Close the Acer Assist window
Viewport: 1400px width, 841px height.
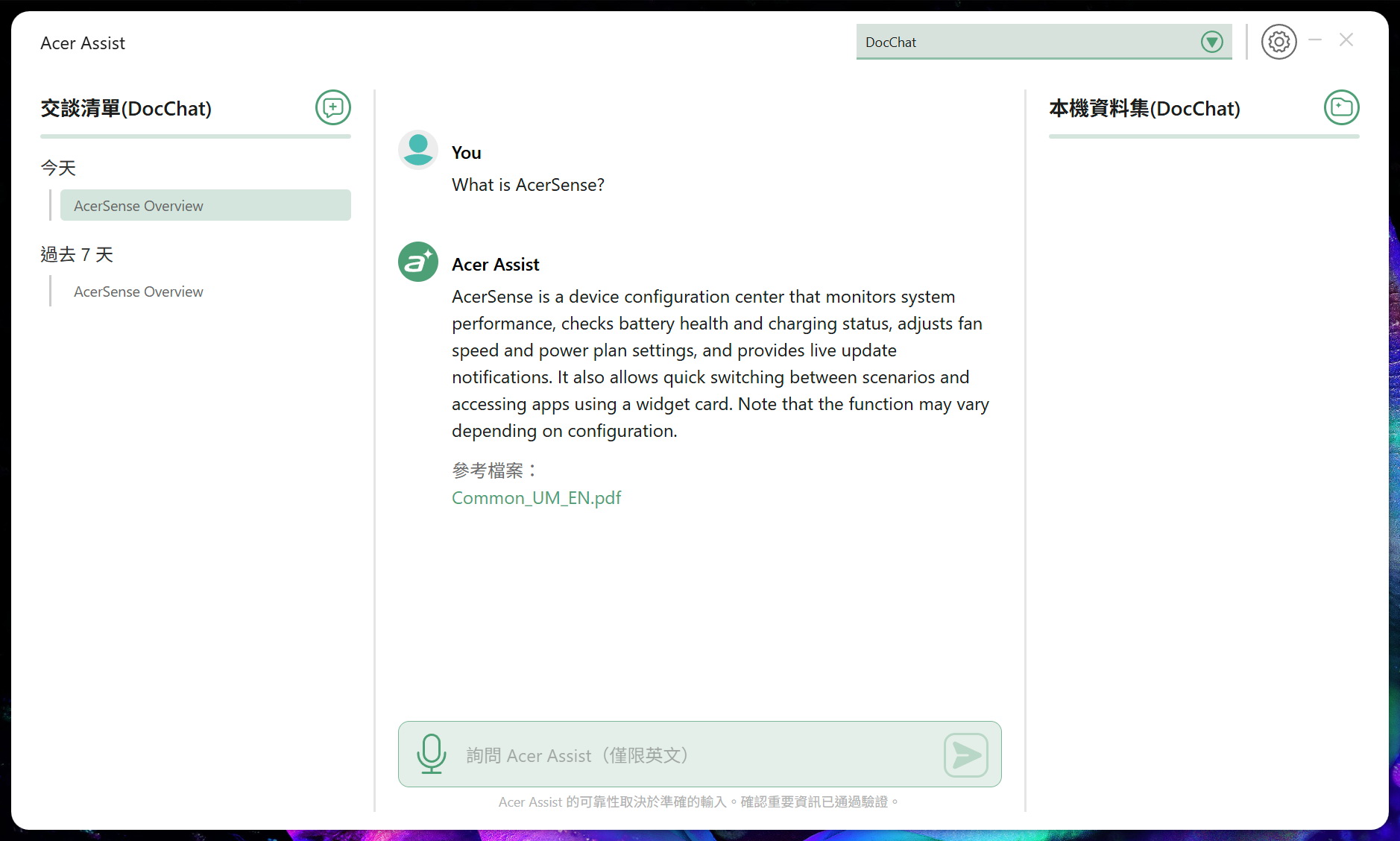point(1346,40)
